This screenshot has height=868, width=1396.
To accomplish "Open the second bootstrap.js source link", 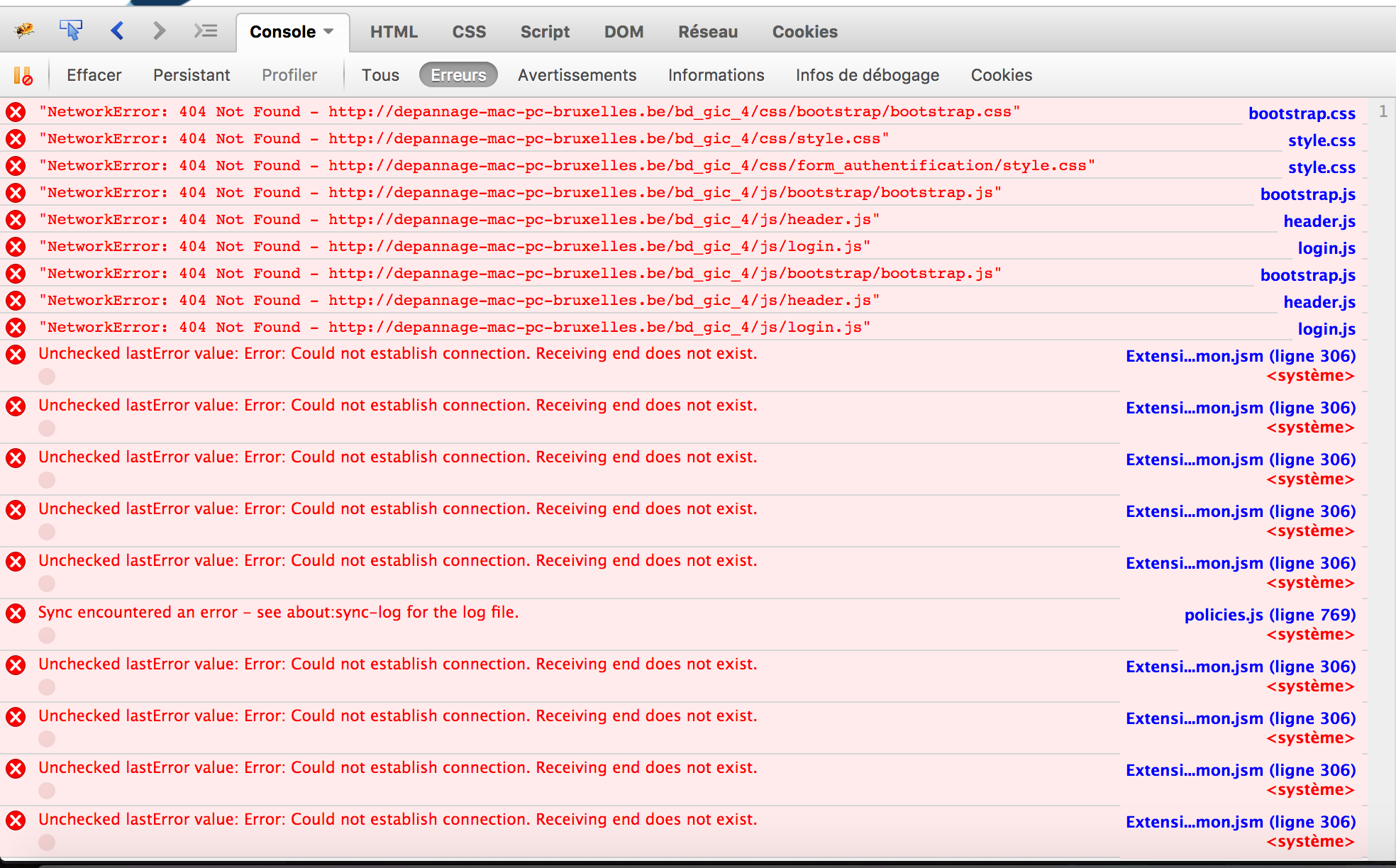I will (x=1307, y=275).
